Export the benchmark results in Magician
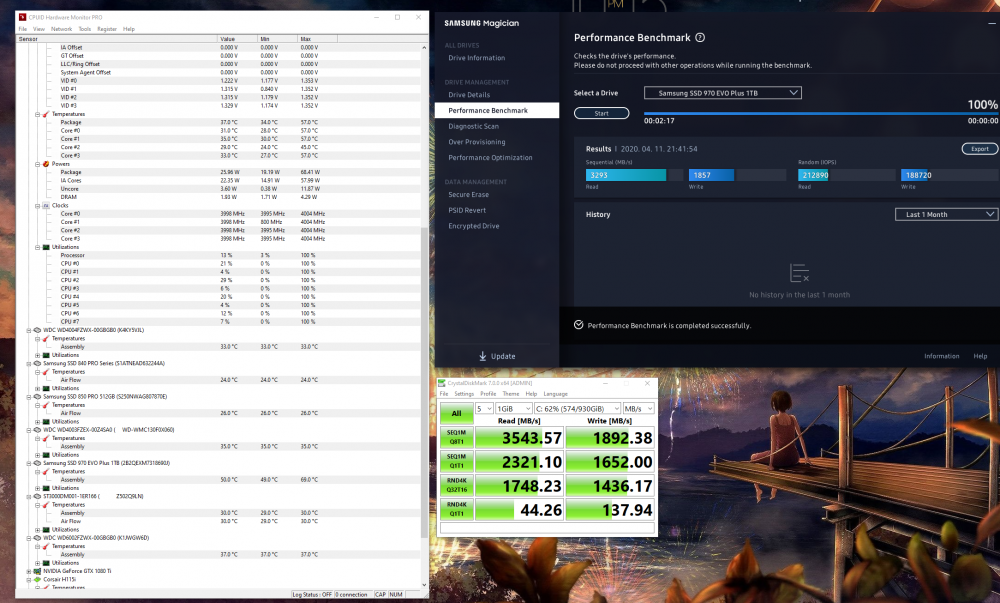1000x603 pixels. point(980,149)
